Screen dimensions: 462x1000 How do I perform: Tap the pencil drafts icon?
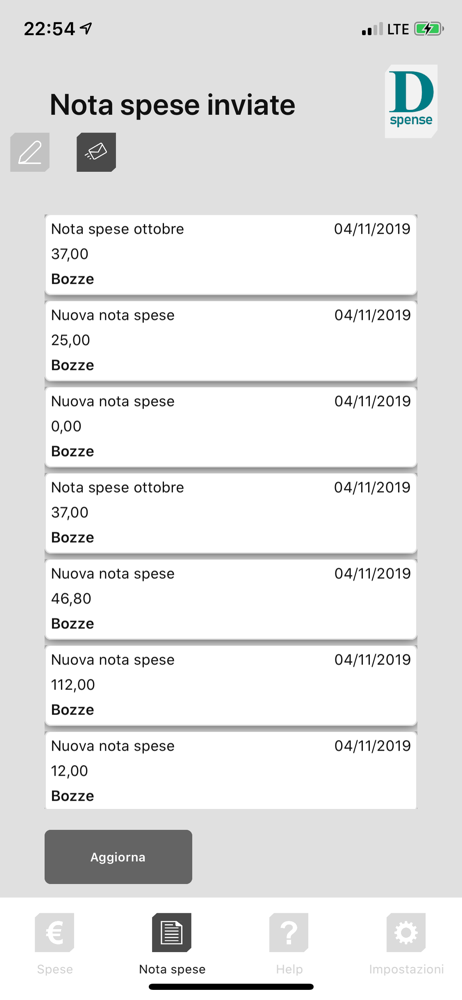pyautogui.click(x=29, y=152)
